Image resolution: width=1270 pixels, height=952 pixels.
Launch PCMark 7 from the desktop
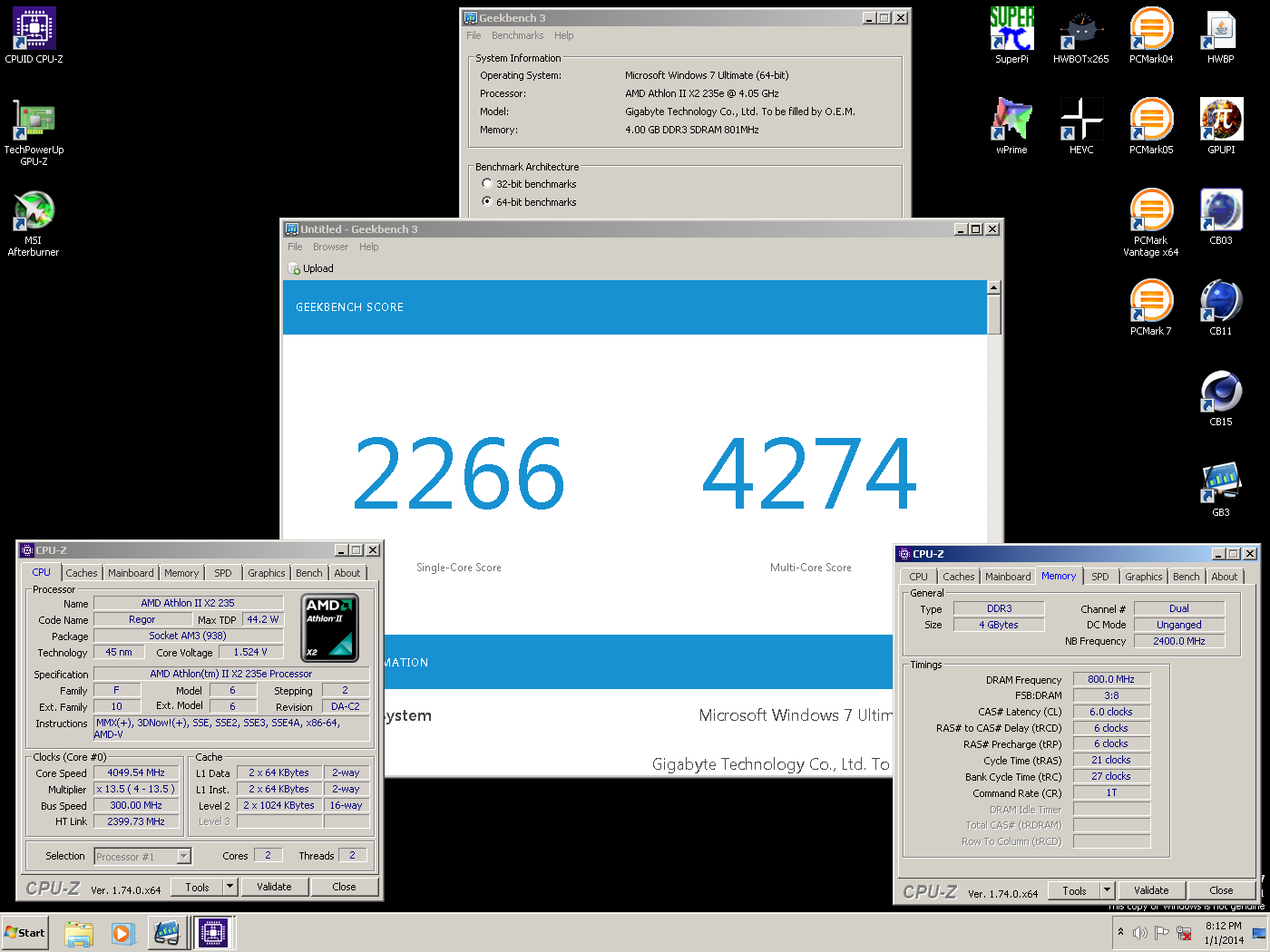coord(1151,308)
